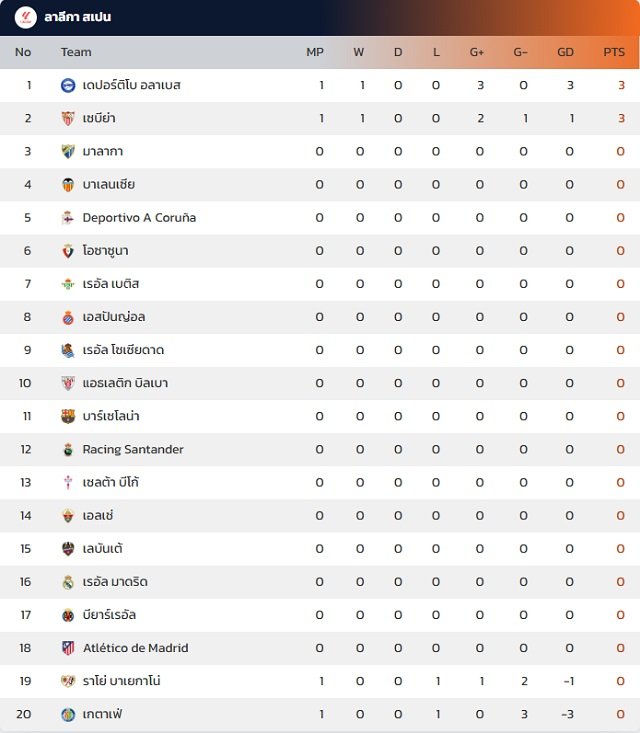This screenshot has width=640, height=733.
Task: Click the G+ column header
Action: coord(477,52)
